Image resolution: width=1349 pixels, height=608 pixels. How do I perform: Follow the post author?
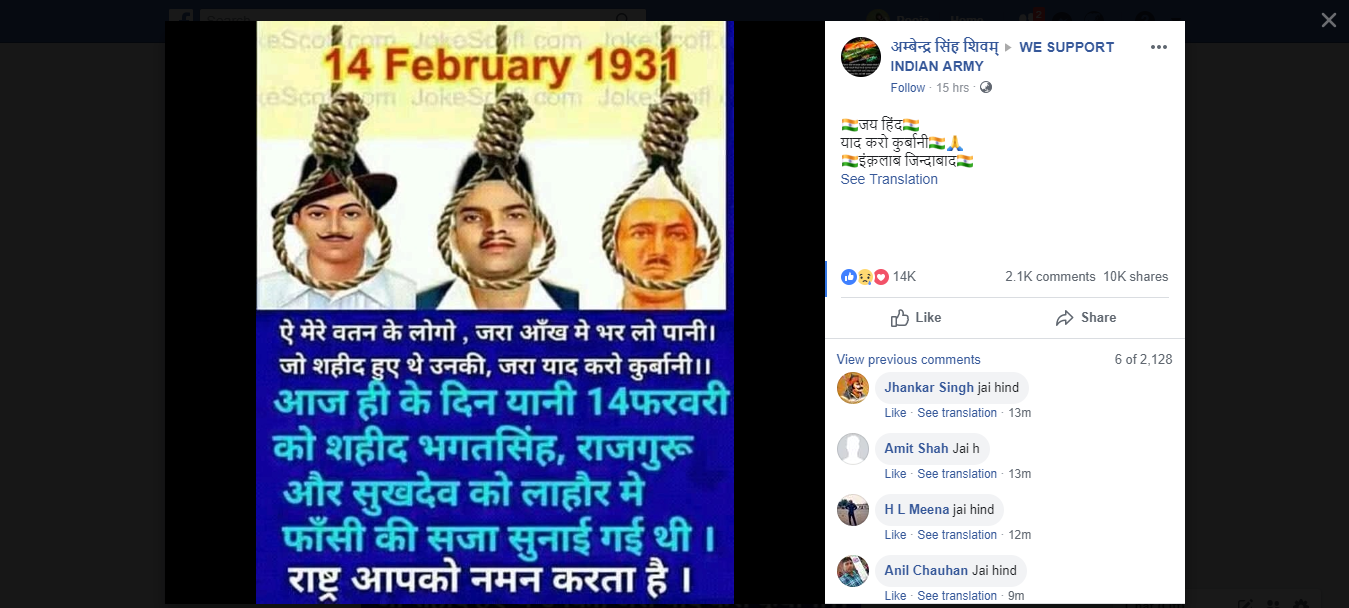(908, 88)
